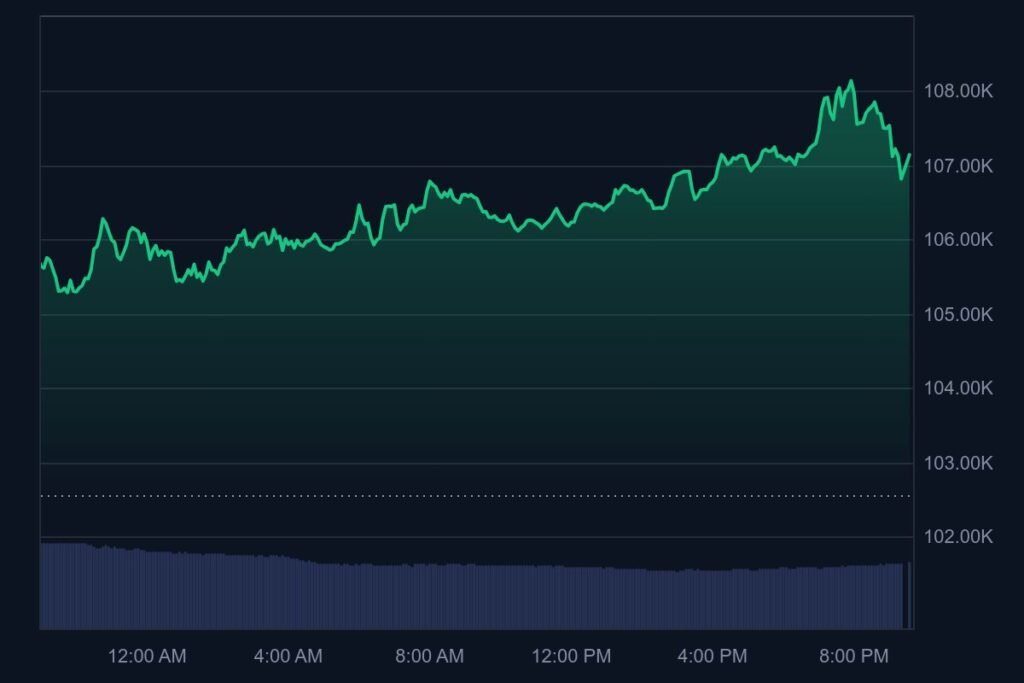Click the 102.00K price axis label
The height and width of the screenshot is (683, 1024).
coord(958,536)
